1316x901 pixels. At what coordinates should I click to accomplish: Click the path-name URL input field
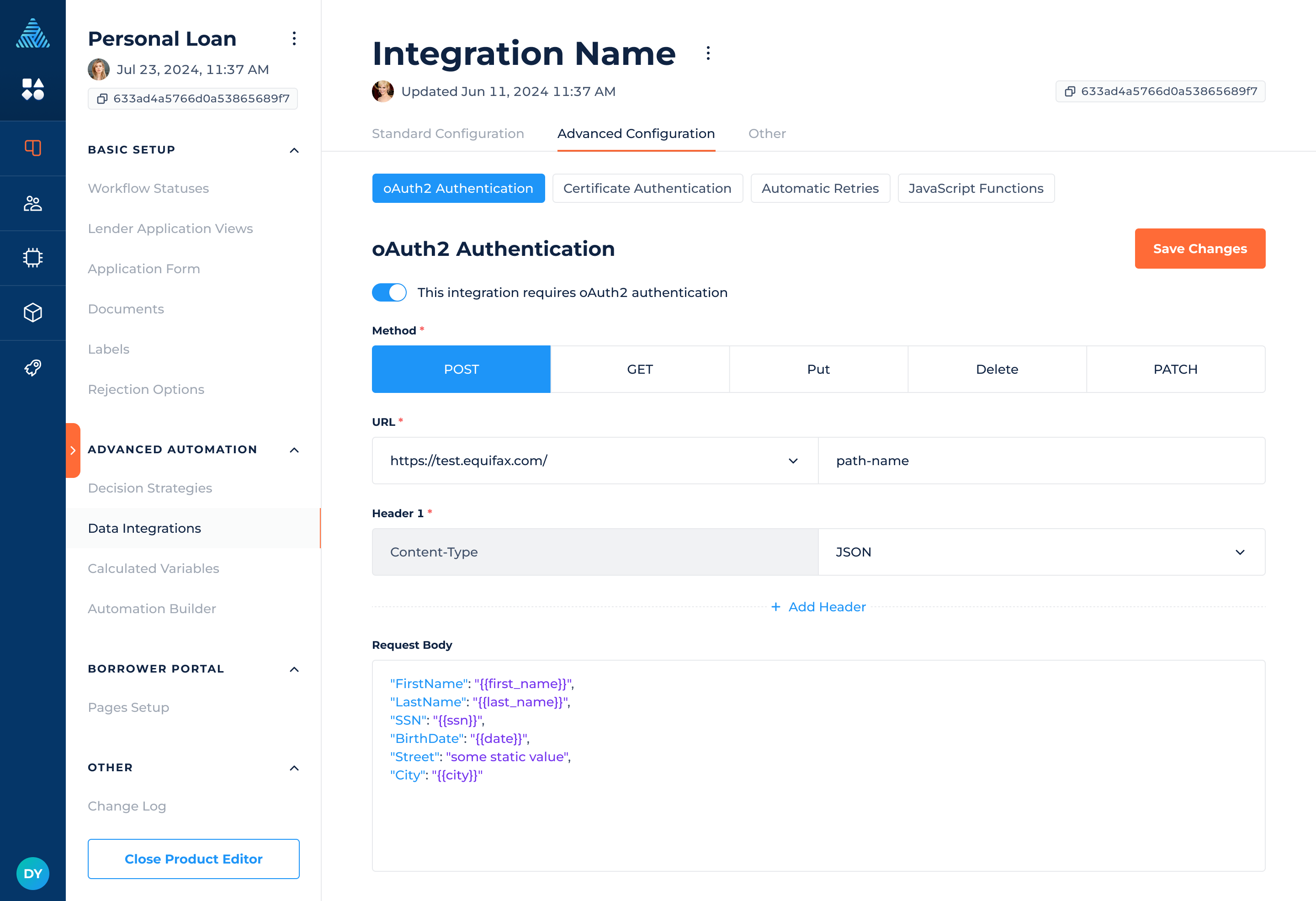click(1041, 461)
